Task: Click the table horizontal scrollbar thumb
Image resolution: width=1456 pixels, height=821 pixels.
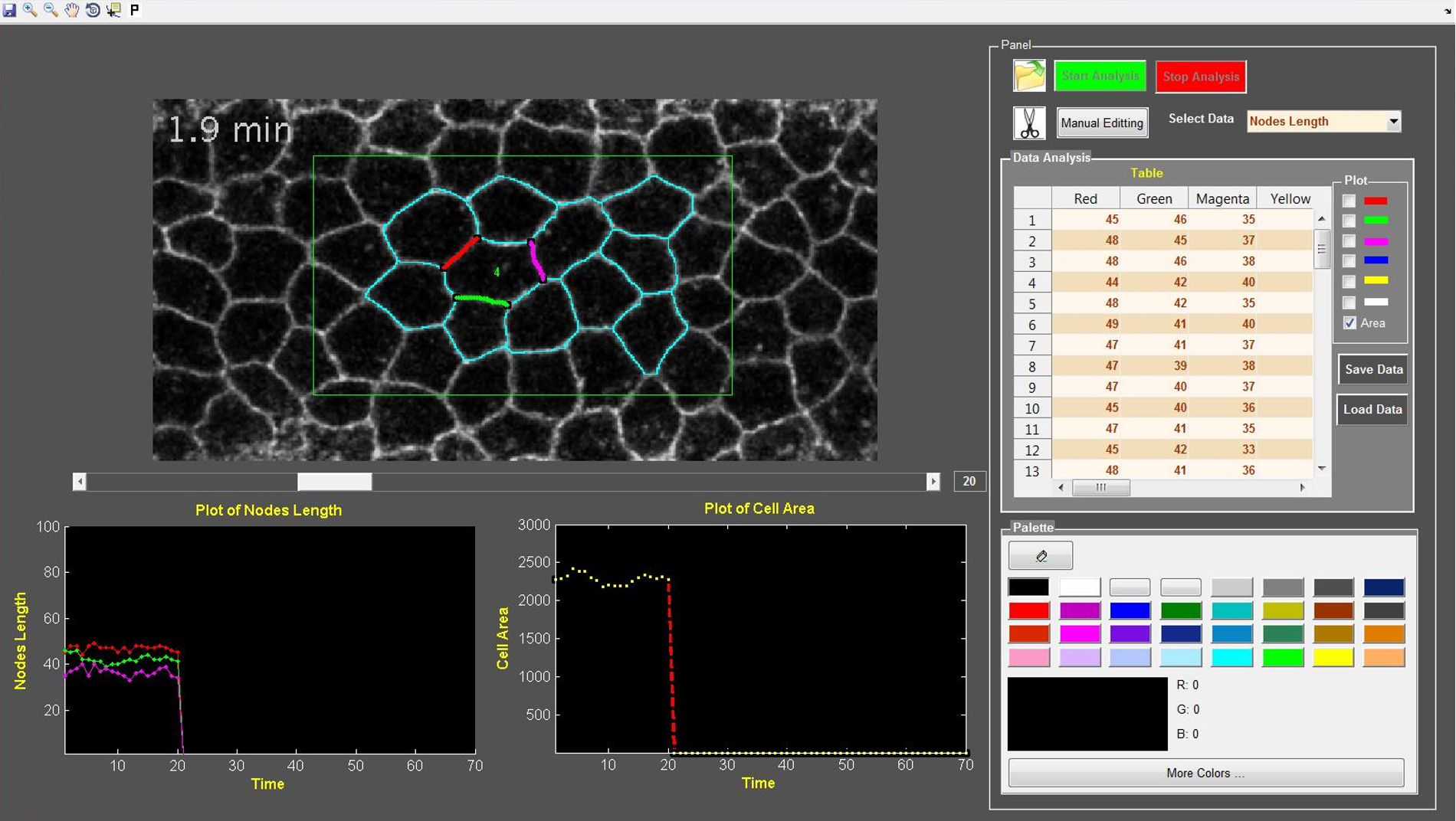Action: pyautogui.click(x=1100, y=487)
